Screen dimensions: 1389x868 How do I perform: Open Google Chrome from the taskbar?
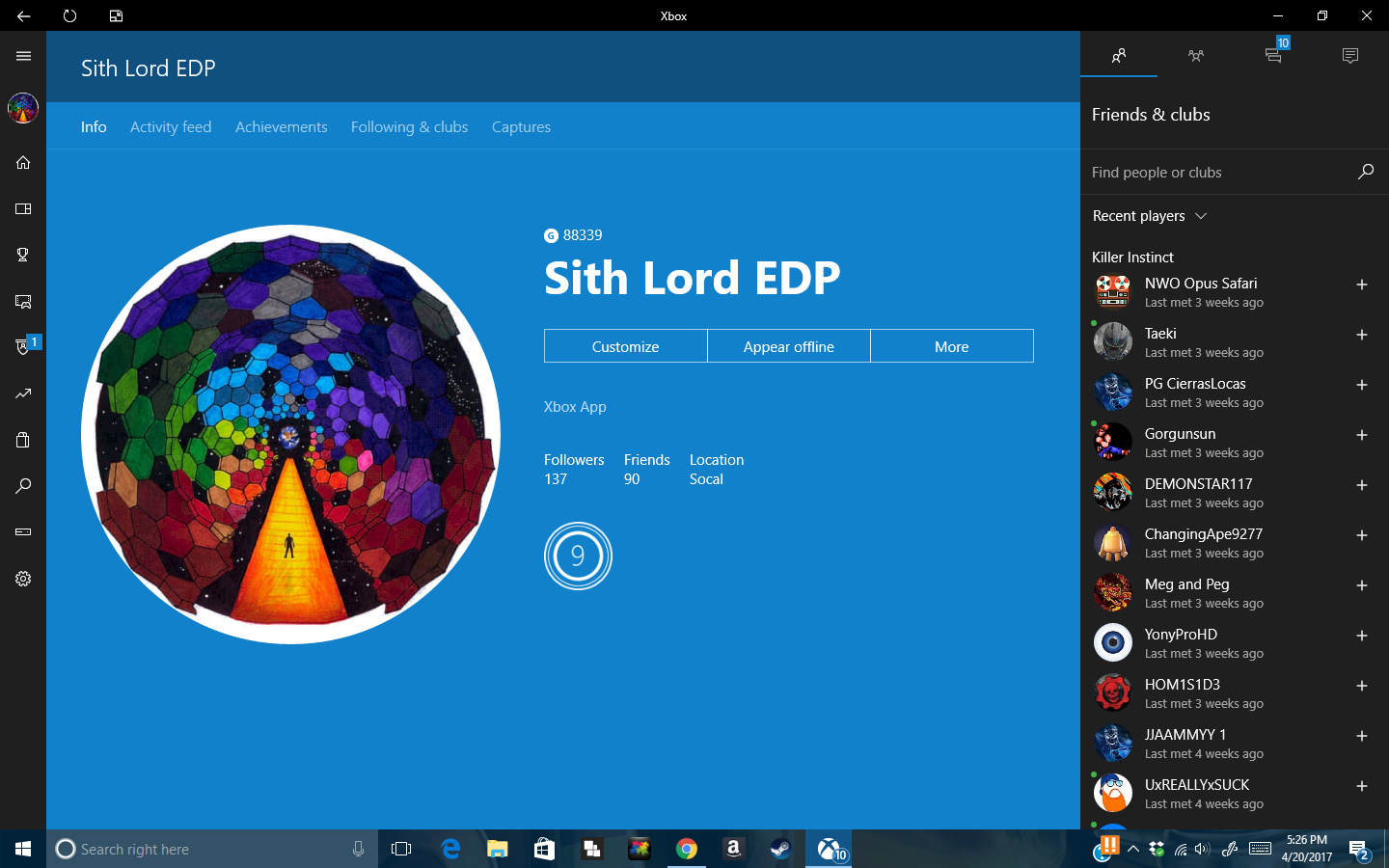tap(687, 849)
